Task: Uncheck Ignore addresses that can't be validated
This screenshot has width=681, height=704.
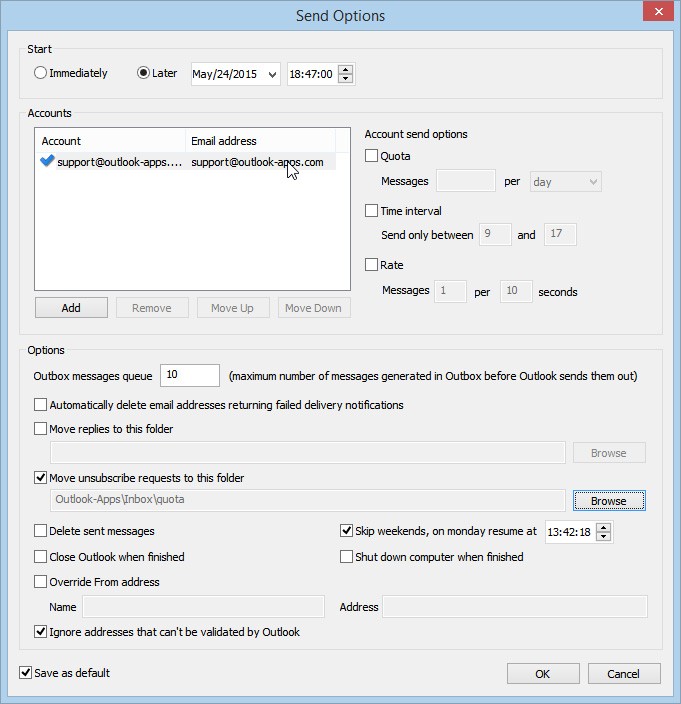Action: click(40, 632)
